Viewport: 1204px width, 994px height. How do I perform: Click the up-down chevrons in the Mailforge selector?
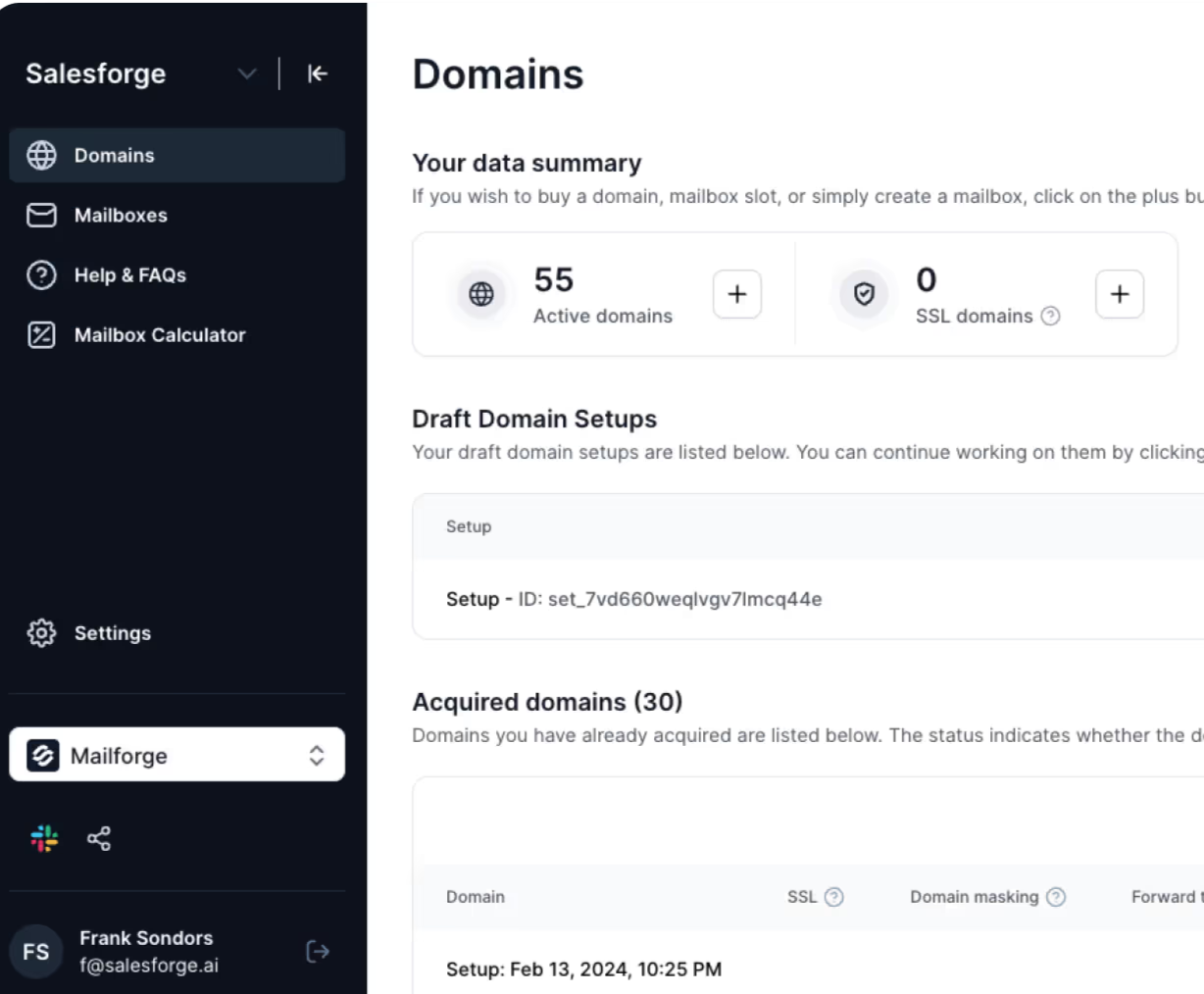pyautogui.click(x=317, y=755)
